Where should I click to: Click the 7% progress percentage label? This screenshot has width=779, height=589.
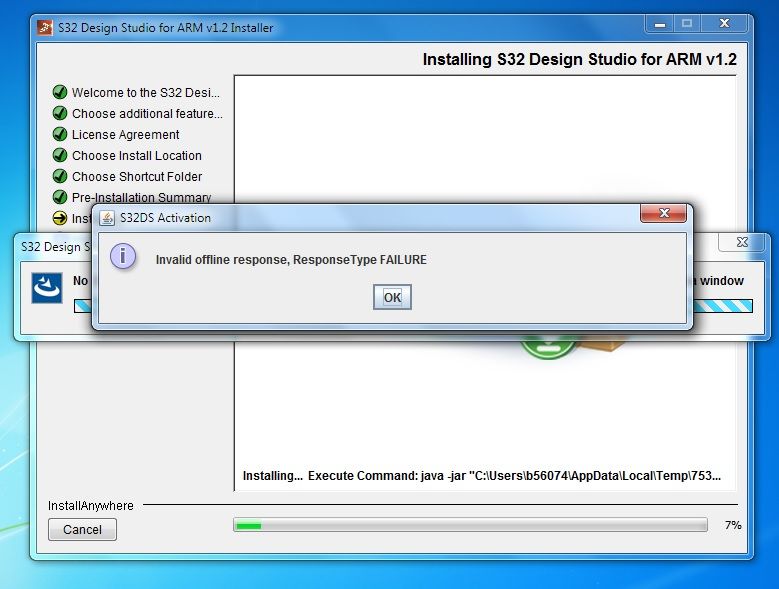[733, 525]
